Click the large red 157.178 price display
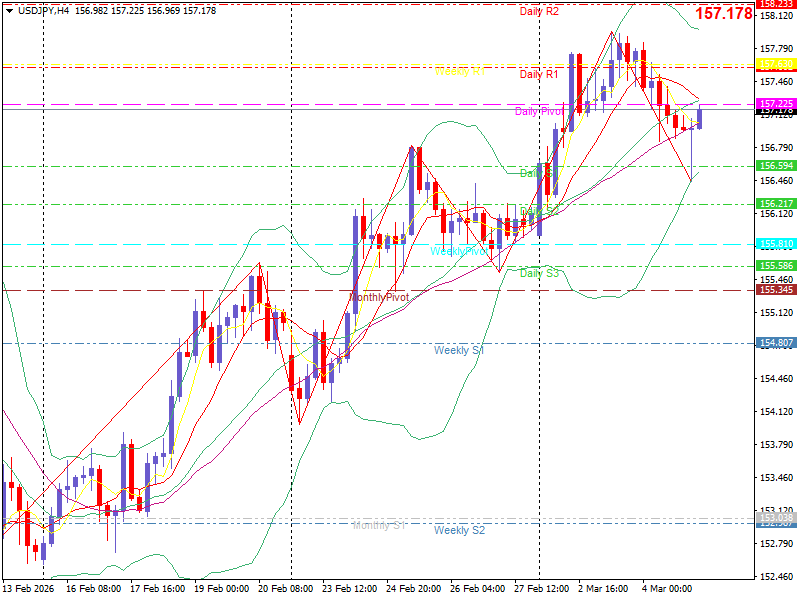Image resolution: width=800 pixels, height=600 pixels. (723, 14)
